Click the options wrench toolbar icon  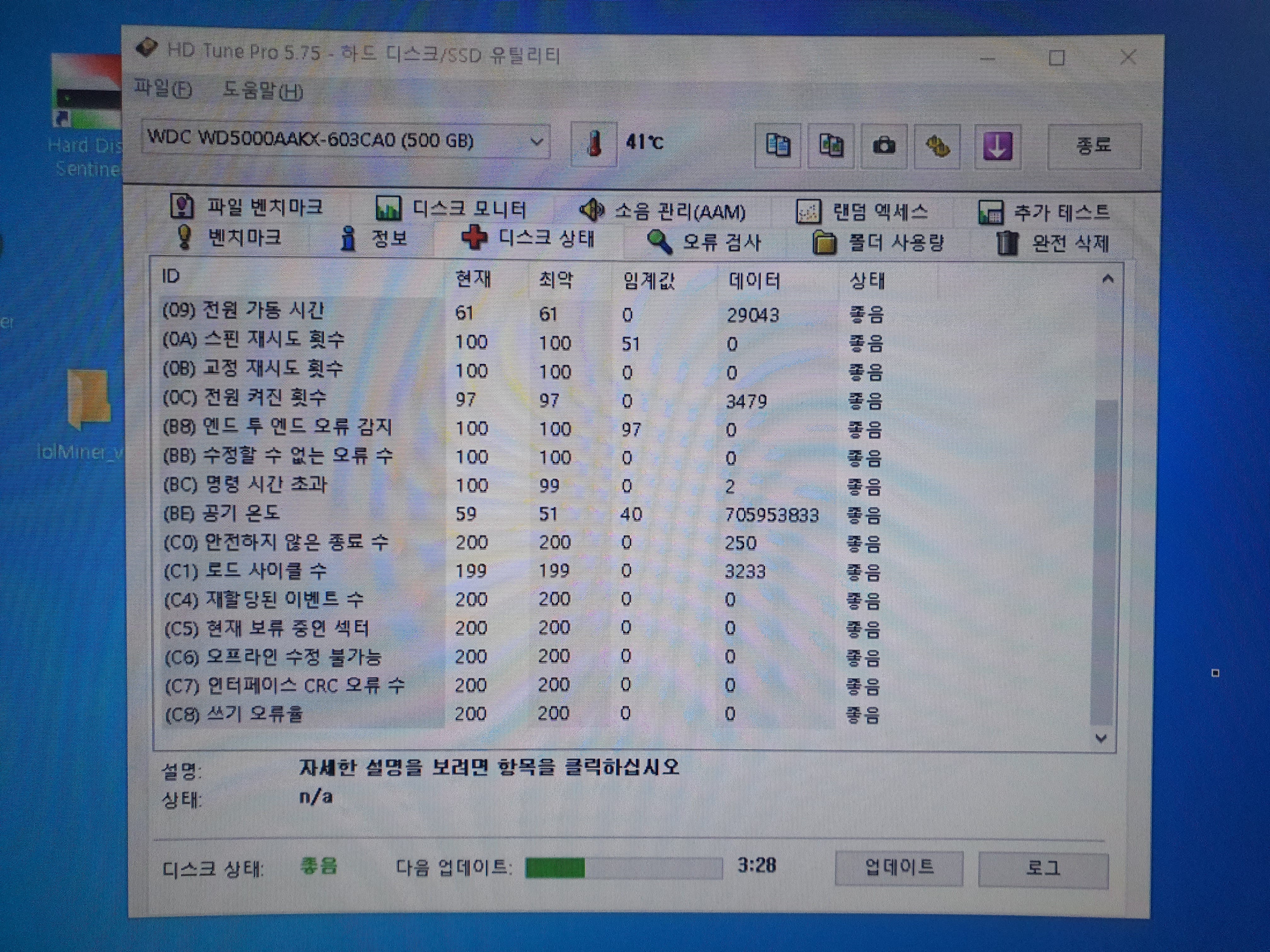[937, 146]
